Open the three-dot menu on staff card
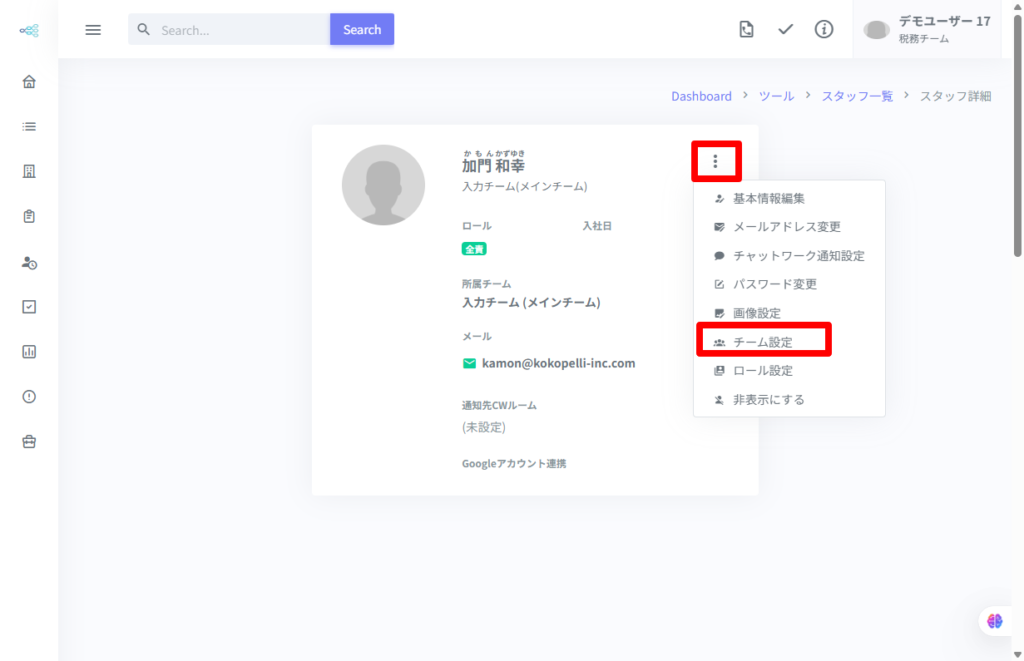 click(x=715, y=161)
